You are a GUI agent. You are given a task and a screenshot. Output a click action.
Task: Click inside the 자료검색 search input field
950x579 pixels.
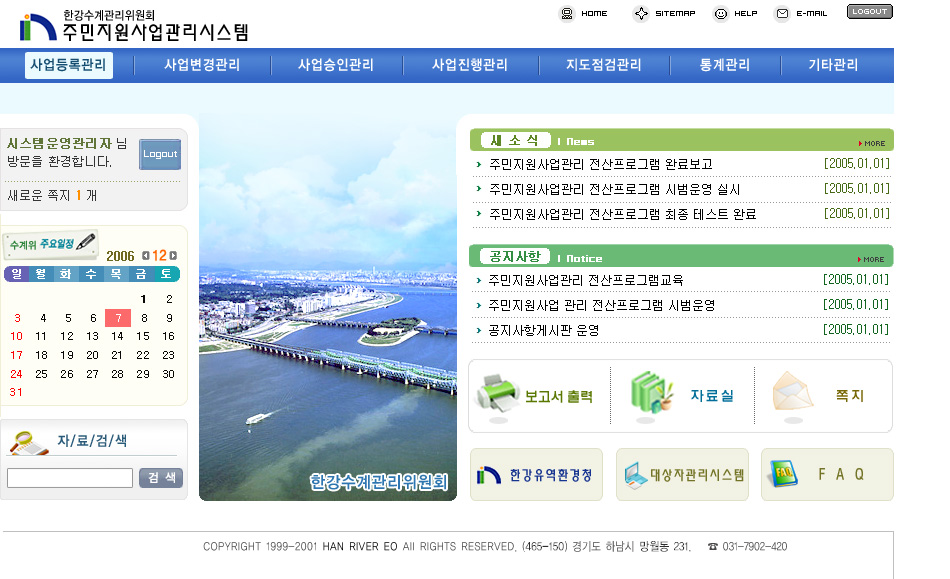tap(69, 478)
